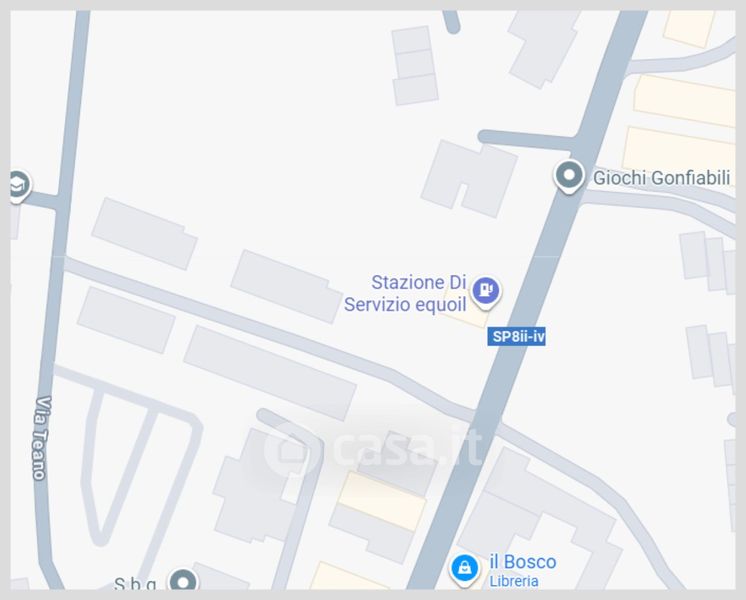This screenshot has width=746, height=600.
Task: Open the S.b.g. gray location pin
Action: click(183, 581)
